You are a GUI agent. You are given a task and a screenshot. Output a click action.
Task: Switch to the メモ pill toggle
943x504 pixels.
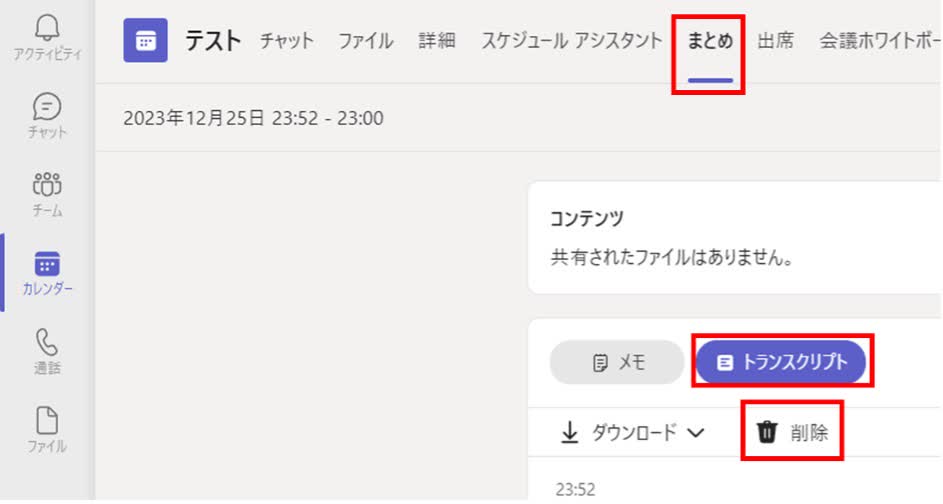tap(616, 362)
